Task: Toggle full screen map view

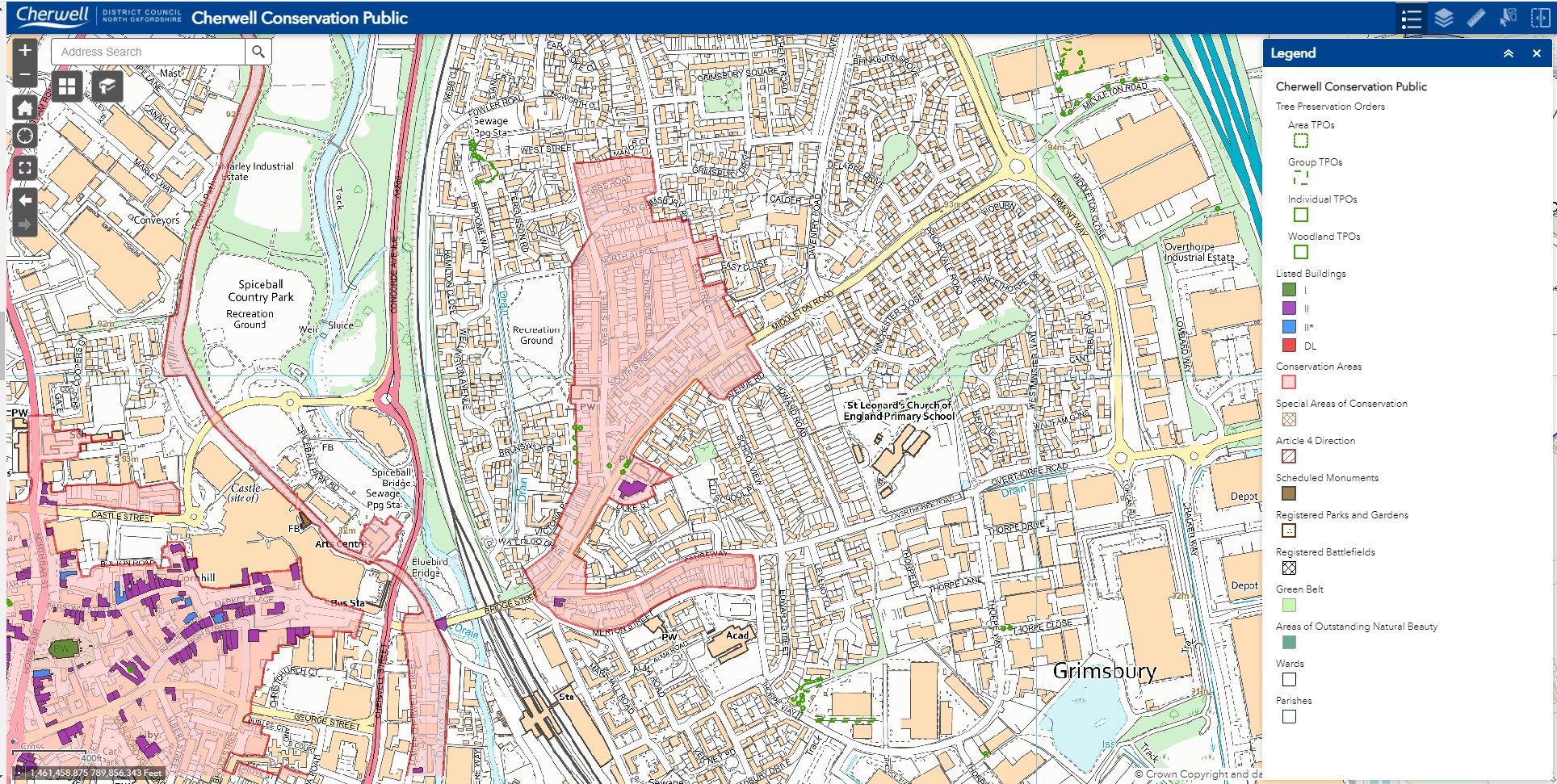Action: pyautogui.click(x=25, y=168)
